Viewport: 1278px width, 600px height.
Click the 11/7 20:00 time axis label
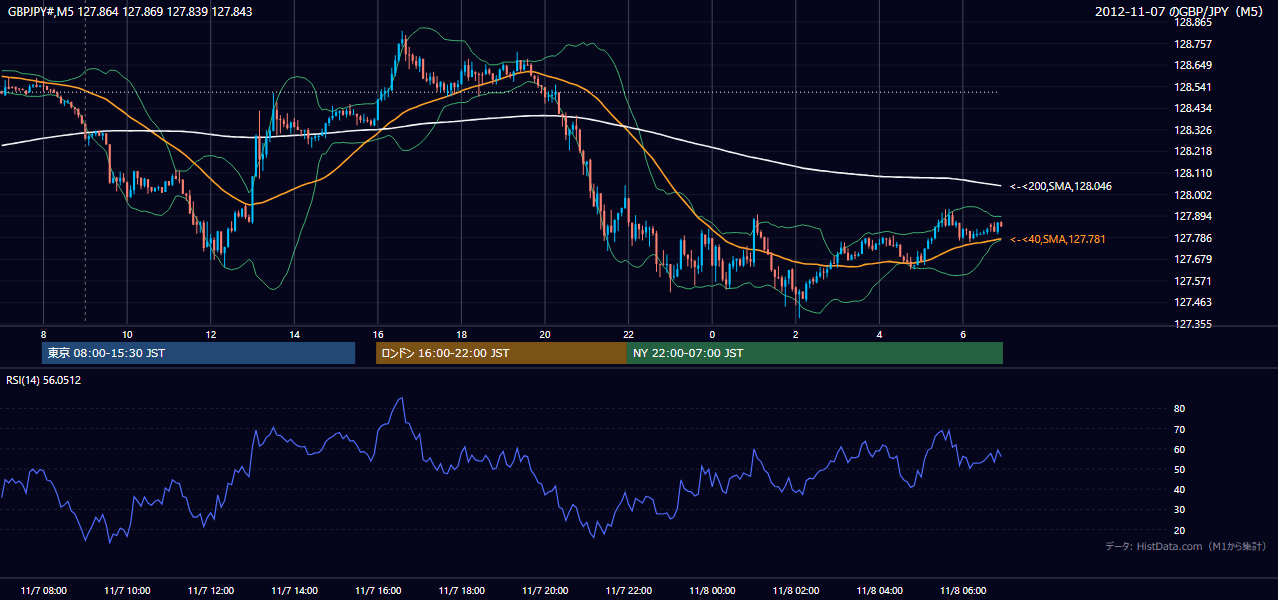pos(544,591)
